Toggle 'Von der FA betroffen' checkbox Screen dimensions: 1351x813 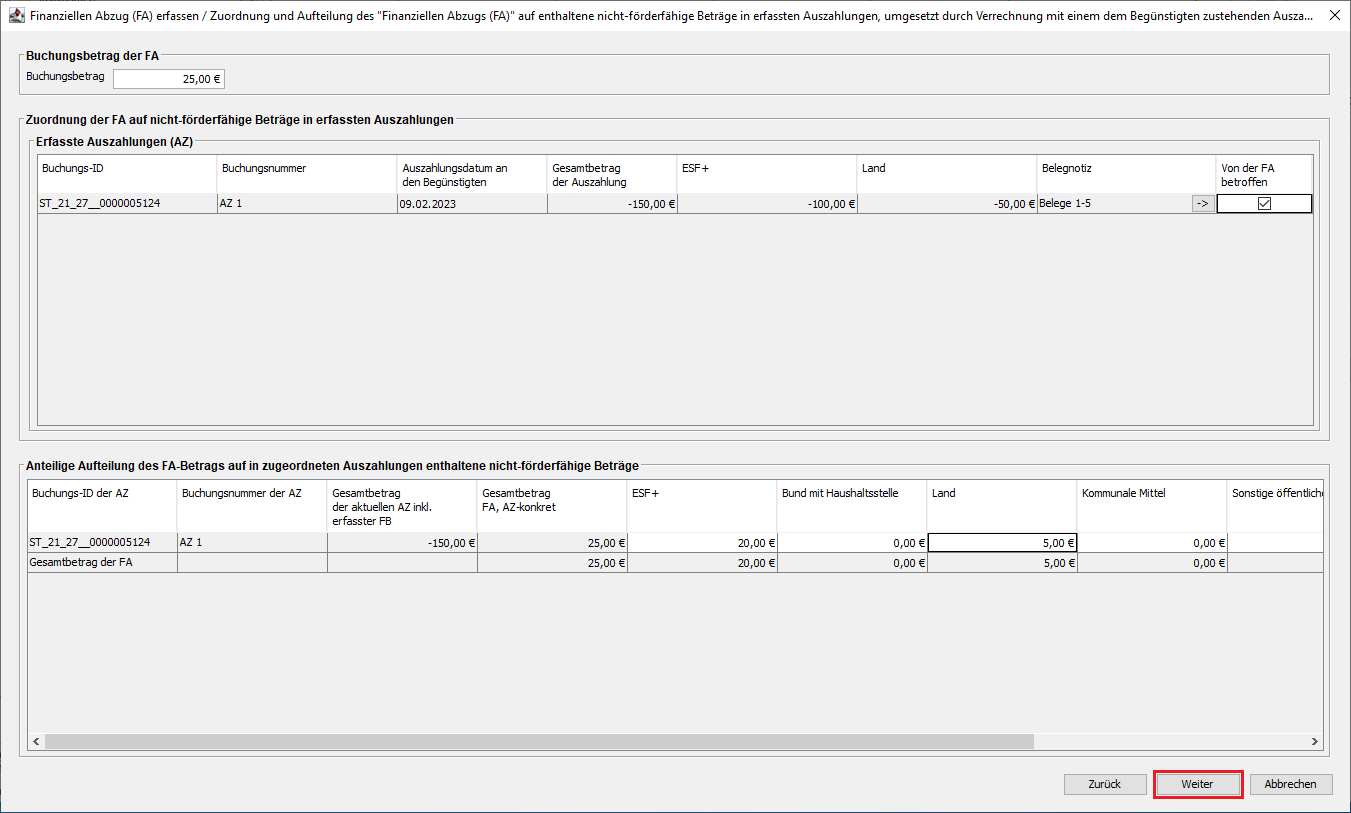coord(1264,204)
